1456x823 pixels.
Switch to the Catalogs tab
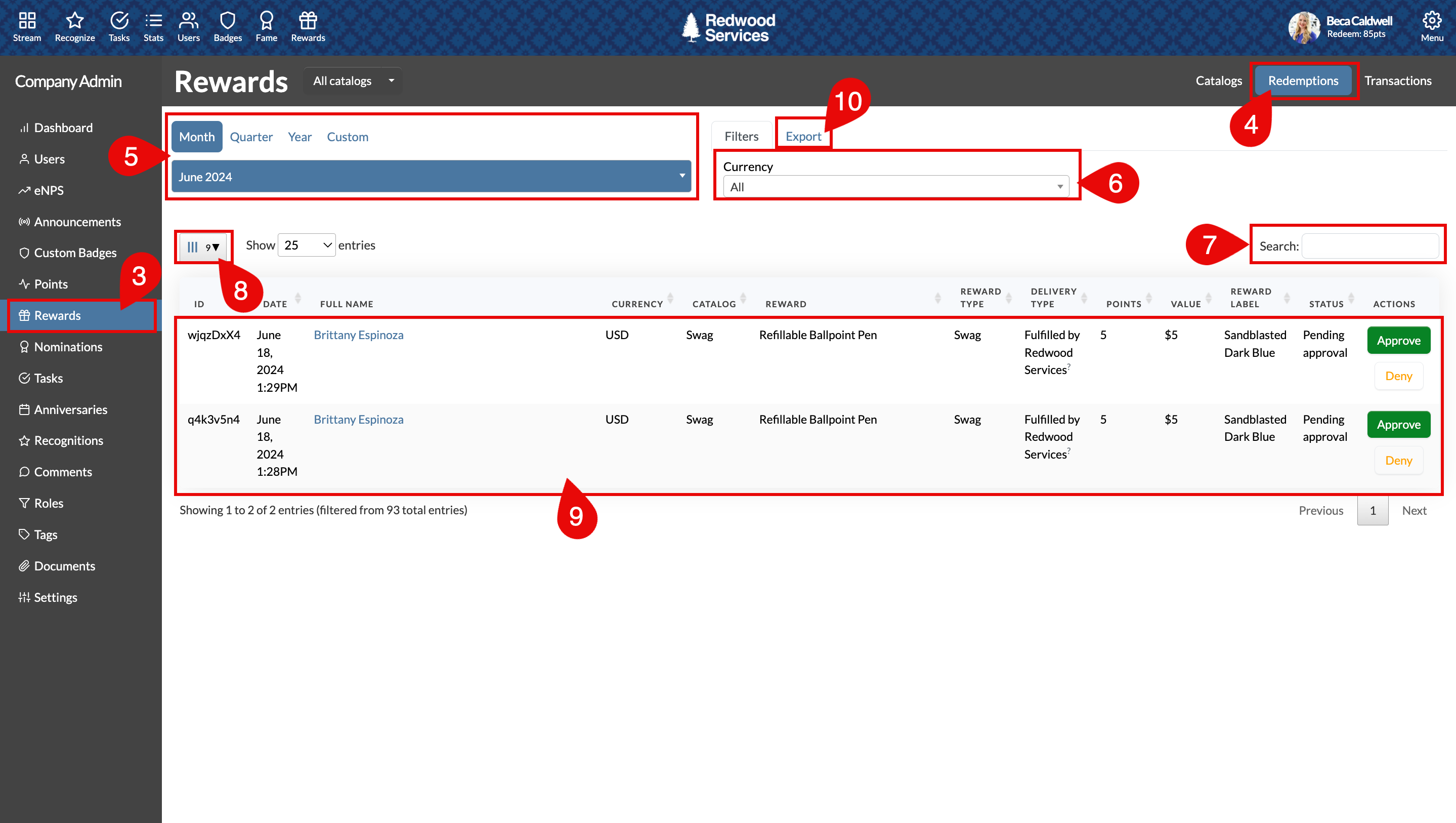click(1219, 81)
